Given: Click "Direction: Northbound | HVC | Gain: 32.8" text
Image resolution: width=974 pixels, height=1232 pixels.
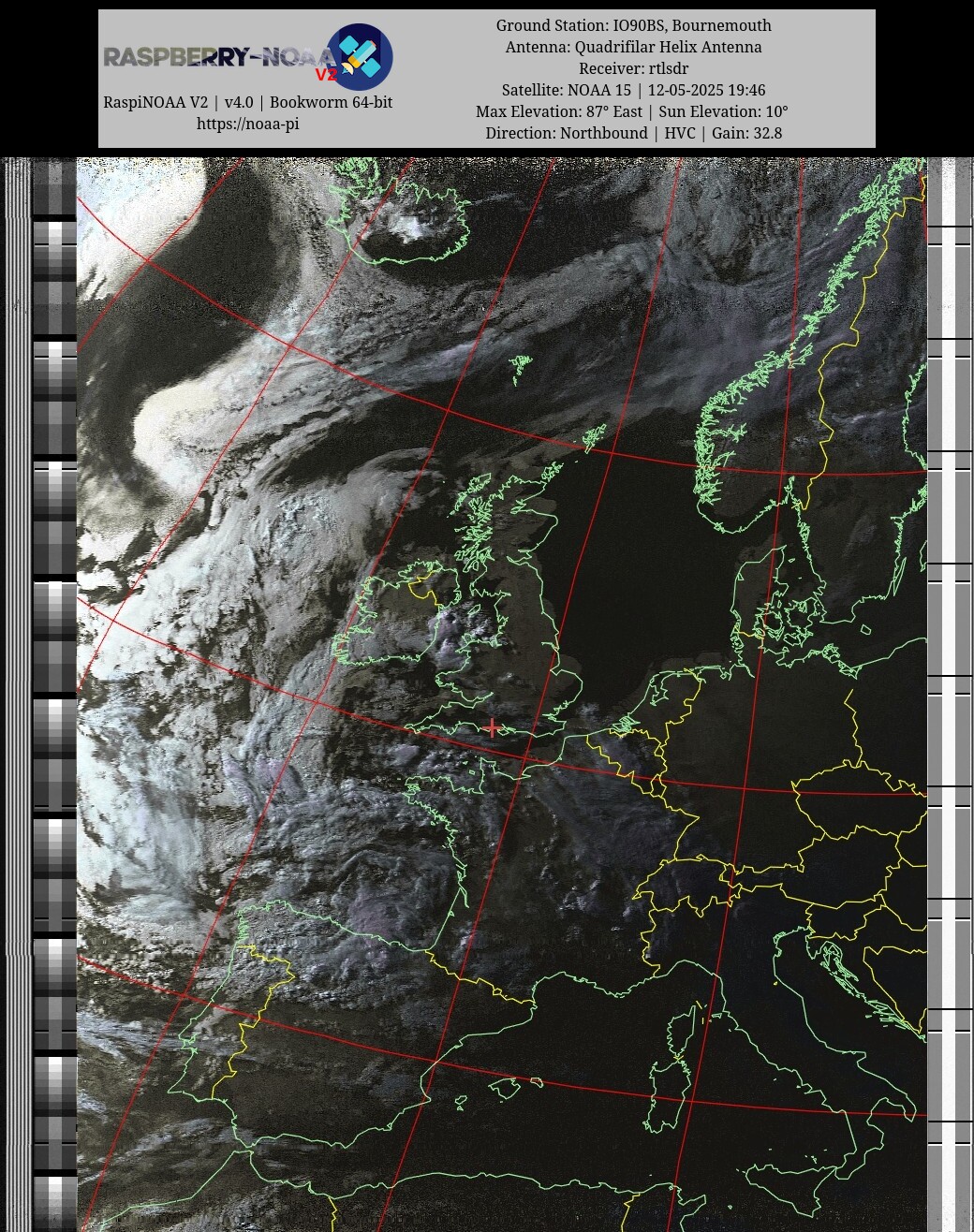Looking at the screenshot, I should (x=634, y=133).
